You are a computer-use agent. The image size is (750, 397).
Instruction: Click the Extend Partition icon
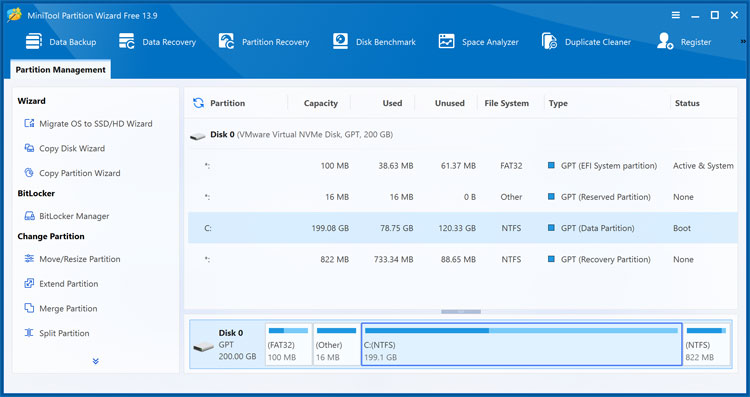pos(29,284)
